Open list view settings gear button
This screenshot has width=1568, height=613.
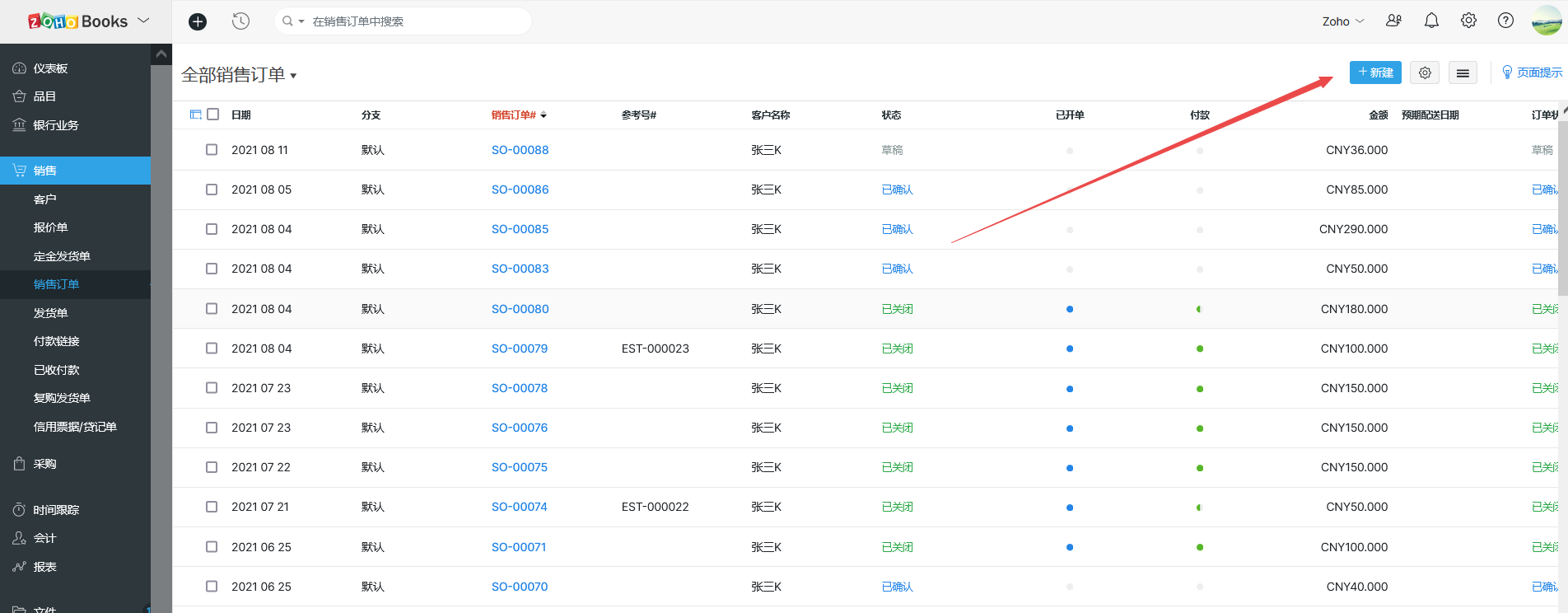[x=1425, y=73]
